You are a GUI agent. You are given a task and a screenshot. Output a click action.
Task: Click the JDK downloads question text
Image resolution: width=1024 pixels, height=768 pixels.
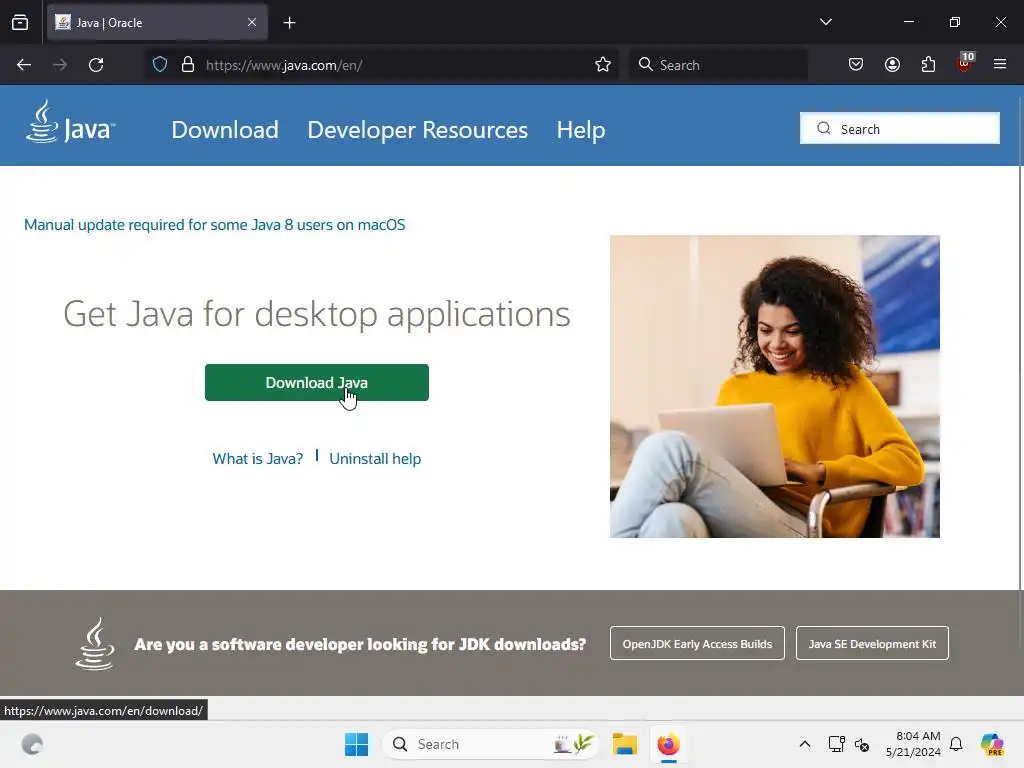pos(360,644)
